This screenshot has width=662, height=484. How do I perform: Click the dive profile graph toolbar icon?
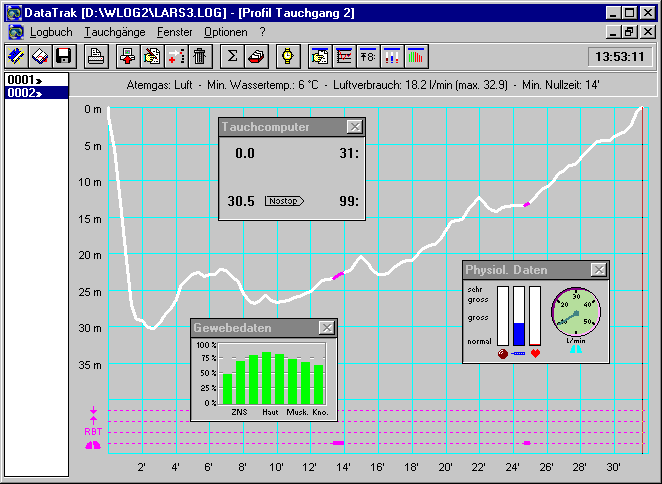coord(345,56)
